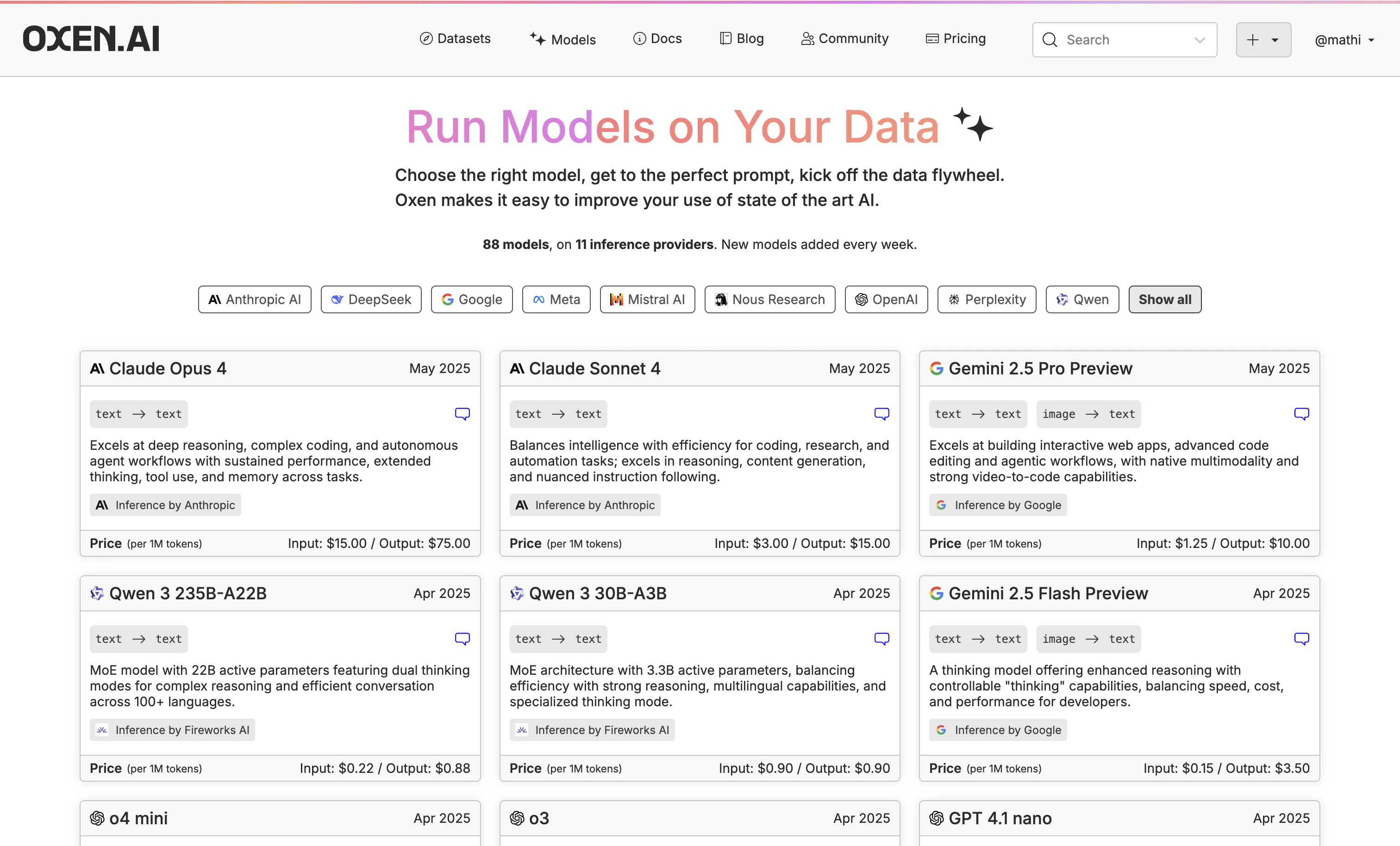
Task: Click the OpenAI logo next to o3
Action: 517,818
